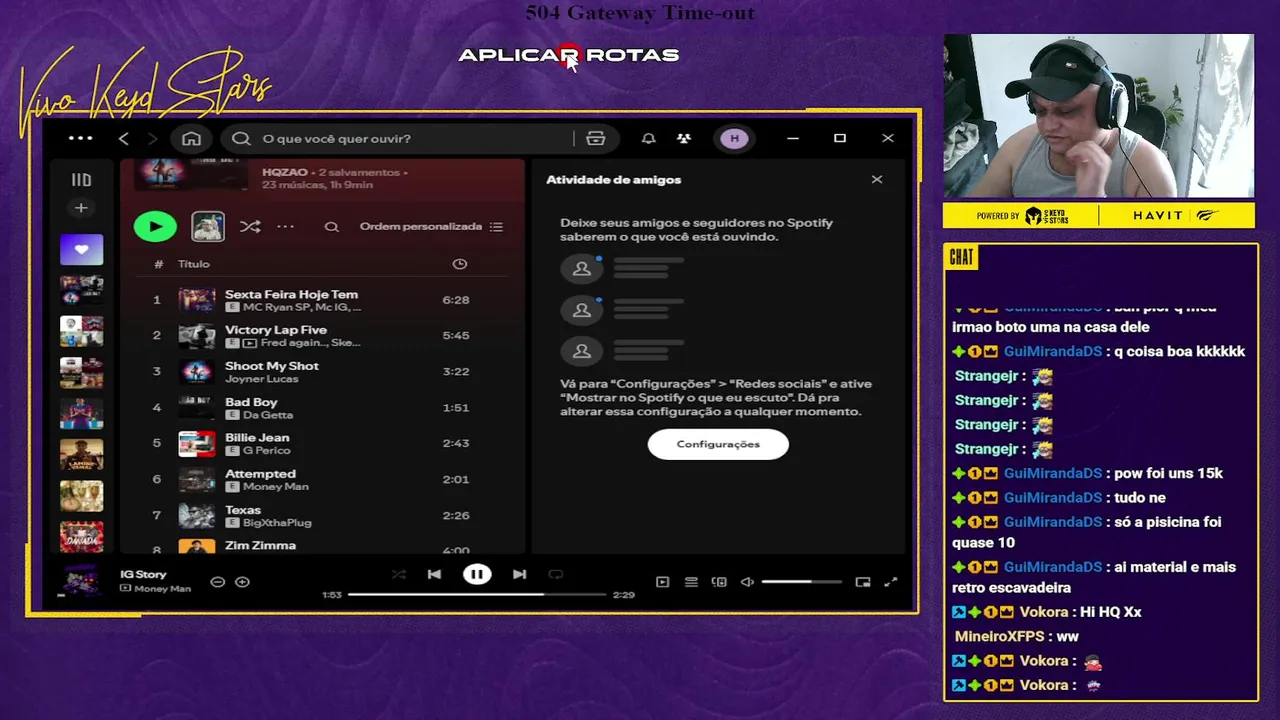Enter full screen player mode

[x=891, y=582]
